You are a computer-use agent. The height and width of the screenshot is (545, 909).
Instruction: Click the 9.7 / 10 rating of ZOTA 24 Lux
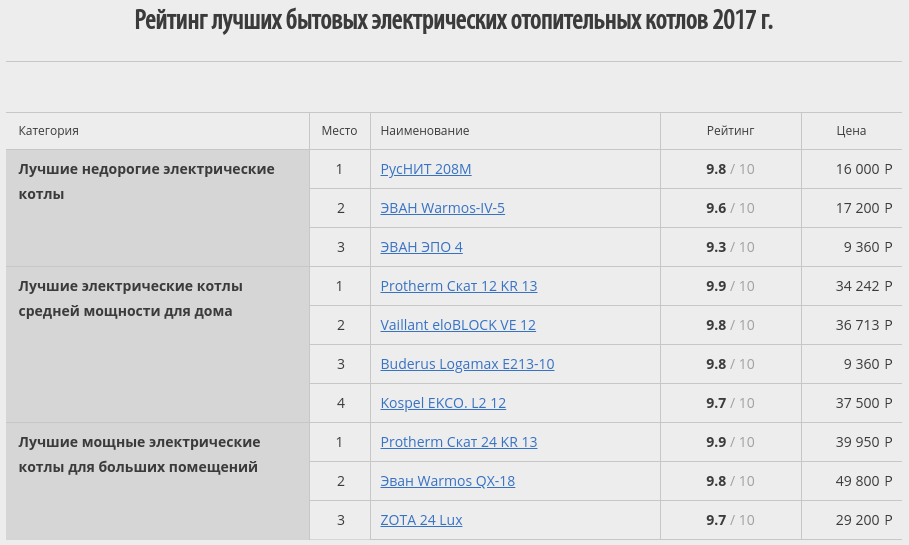(730, 519)
